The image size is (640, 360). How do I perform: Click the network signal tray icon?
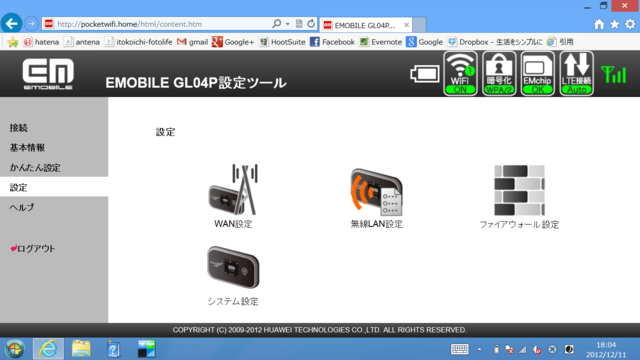coord(523,349)
